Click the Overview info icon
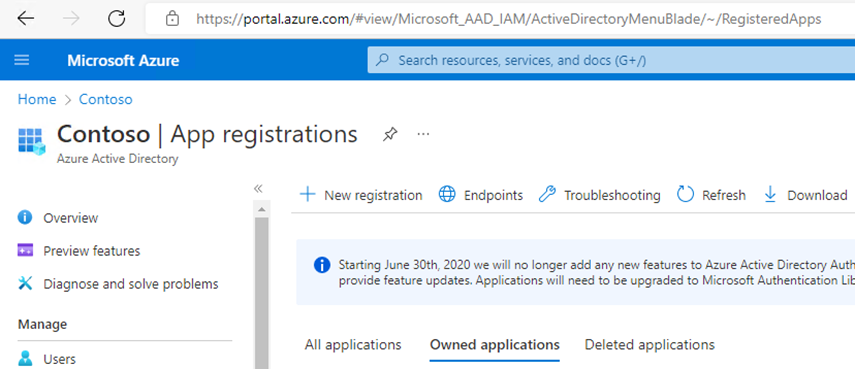Viewport: 855px width, 369px height. point(25,217)
